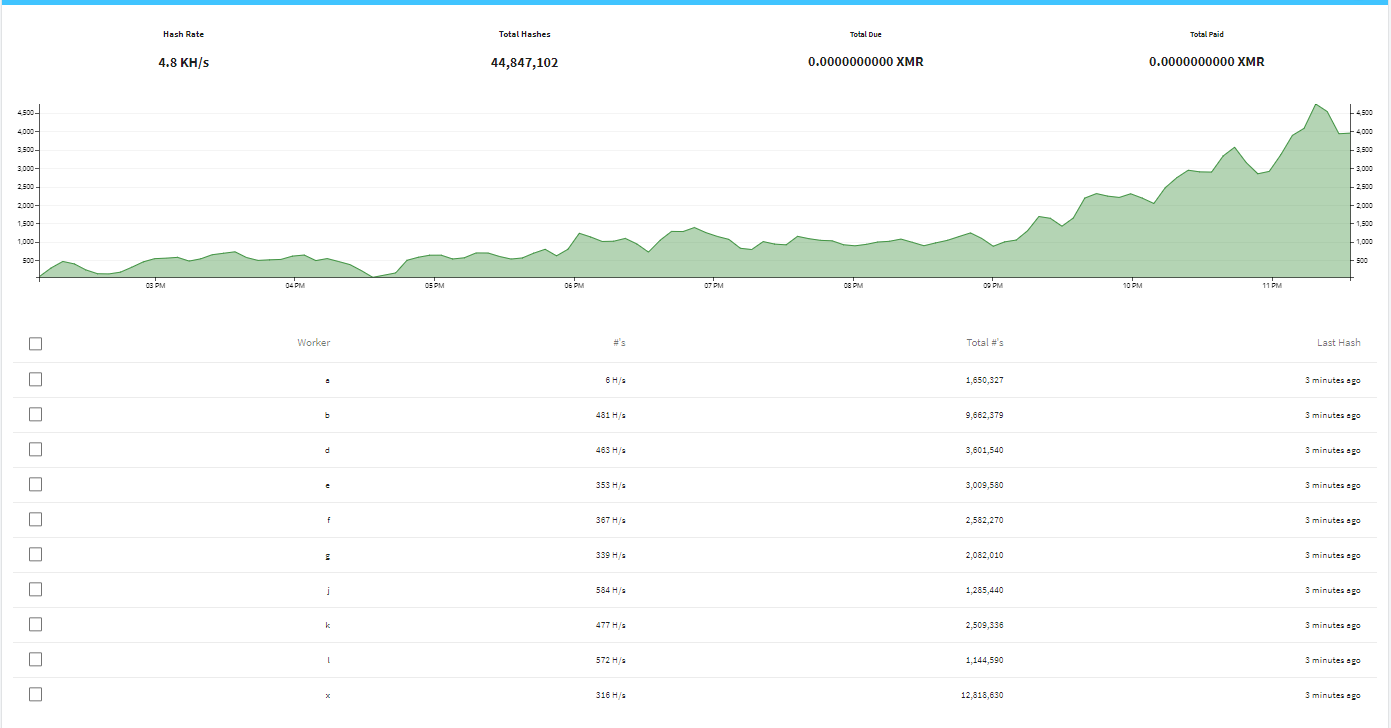Click the 477 H/s rate cell
The width and height of the screenshot is (1391, 728).
click(x=611, y=625)
